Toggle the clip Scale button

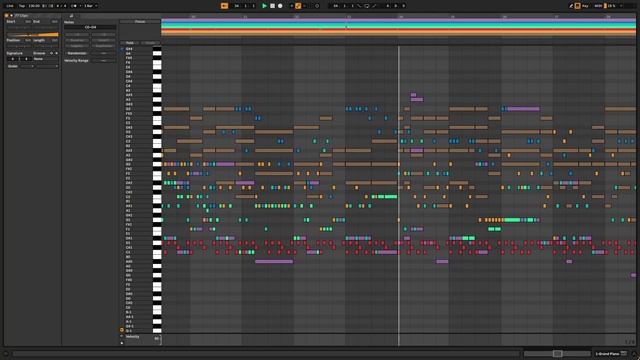[13, 66]
